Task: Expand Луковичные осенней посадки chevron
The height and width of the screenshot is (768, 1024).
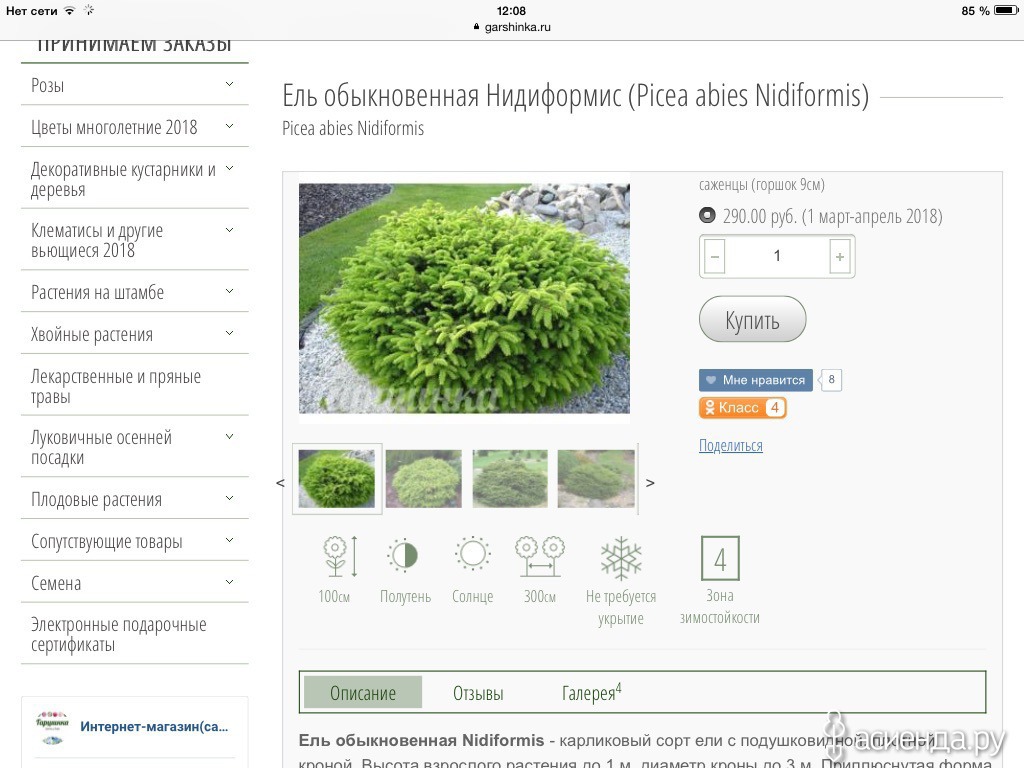Action: 229,436
